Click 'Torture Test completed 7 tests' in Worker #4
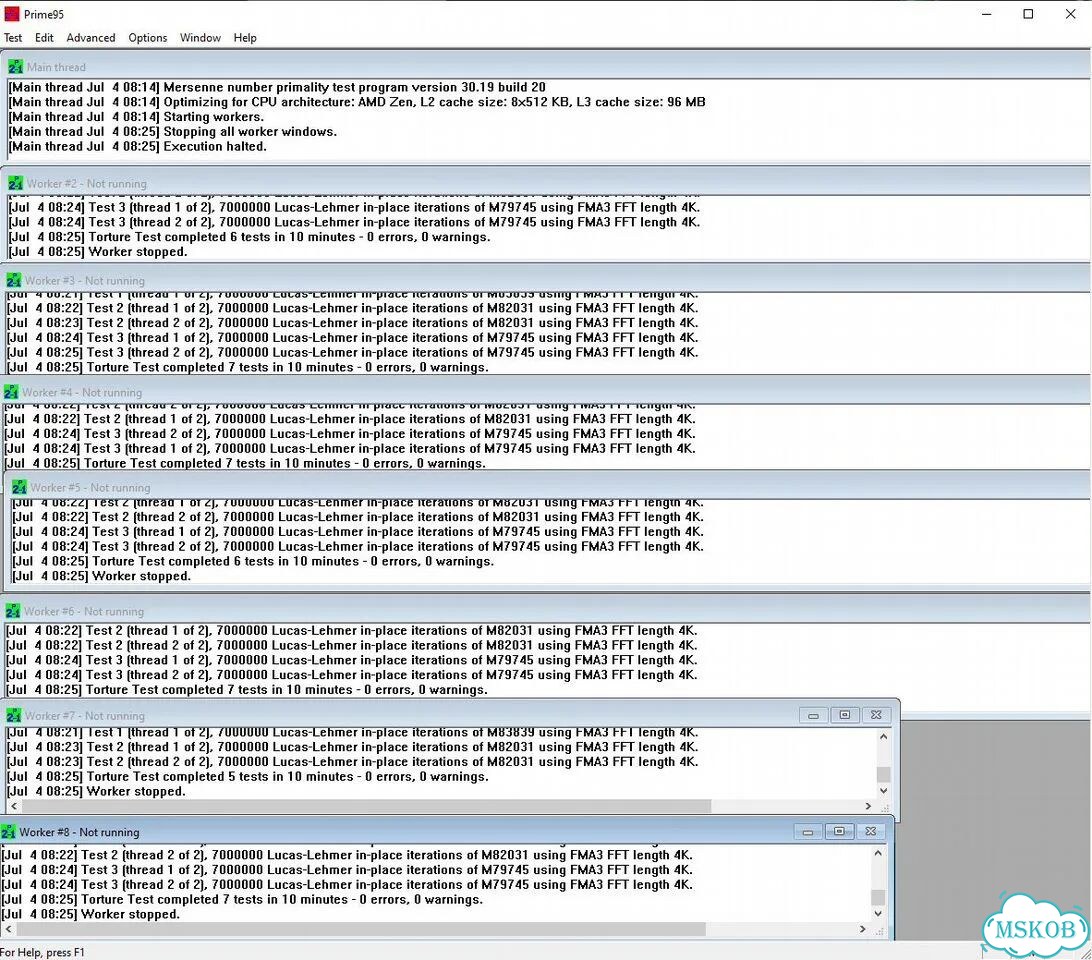Viewport: 1092px width, 960px height. [245, 463]
